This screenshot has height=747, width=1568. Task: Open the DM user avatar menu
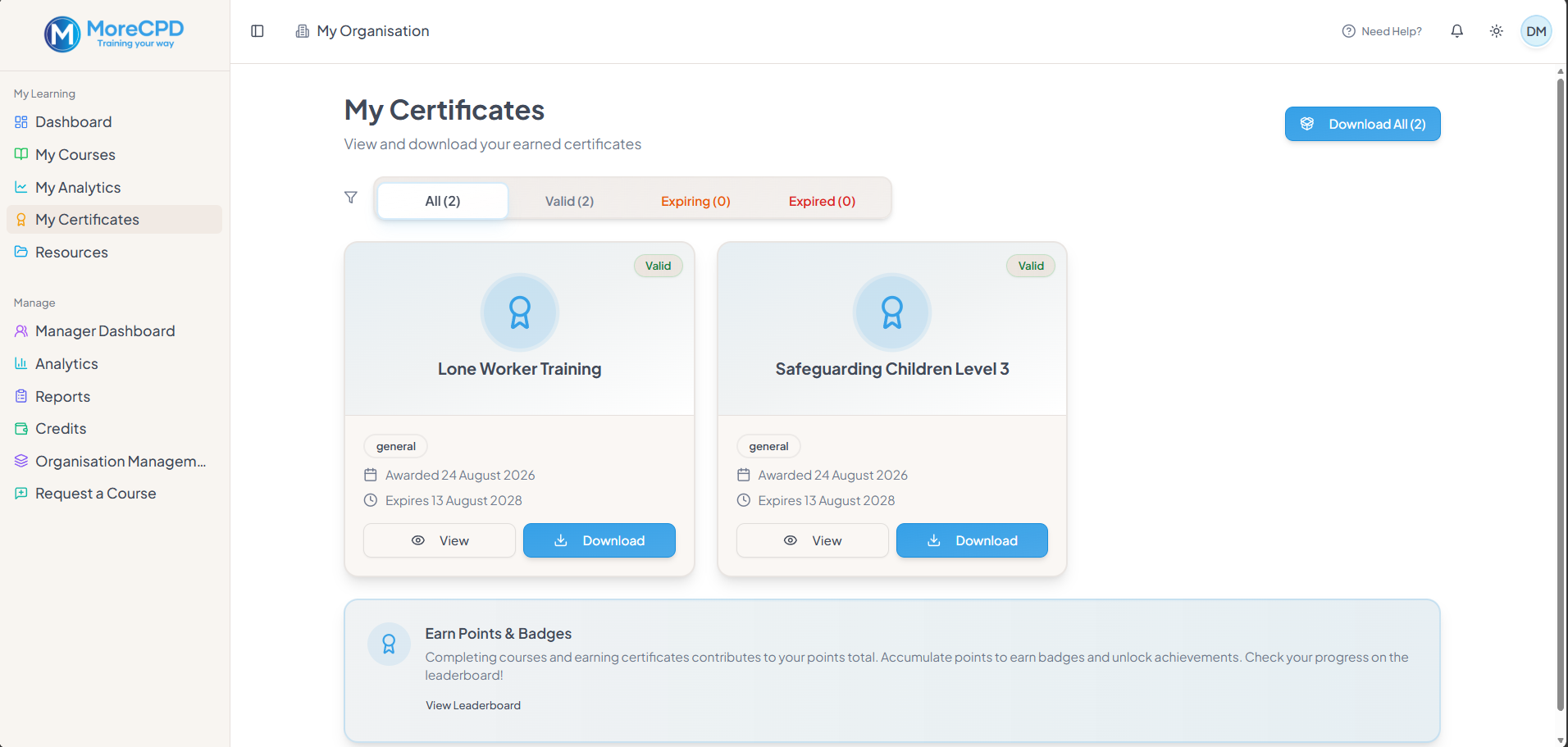tap(1536, 31)
